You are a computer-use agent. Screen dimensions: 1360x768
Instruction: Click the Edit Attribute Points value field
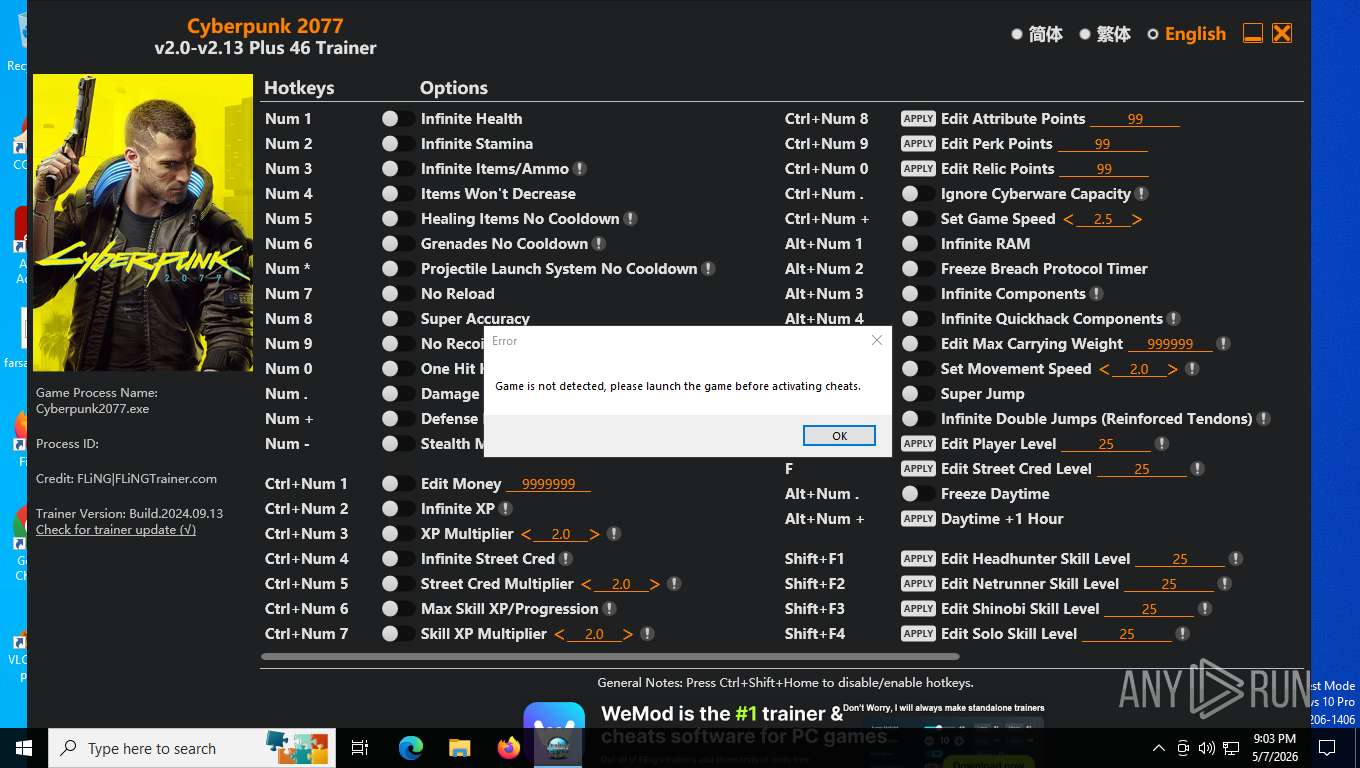point(1135,119)
